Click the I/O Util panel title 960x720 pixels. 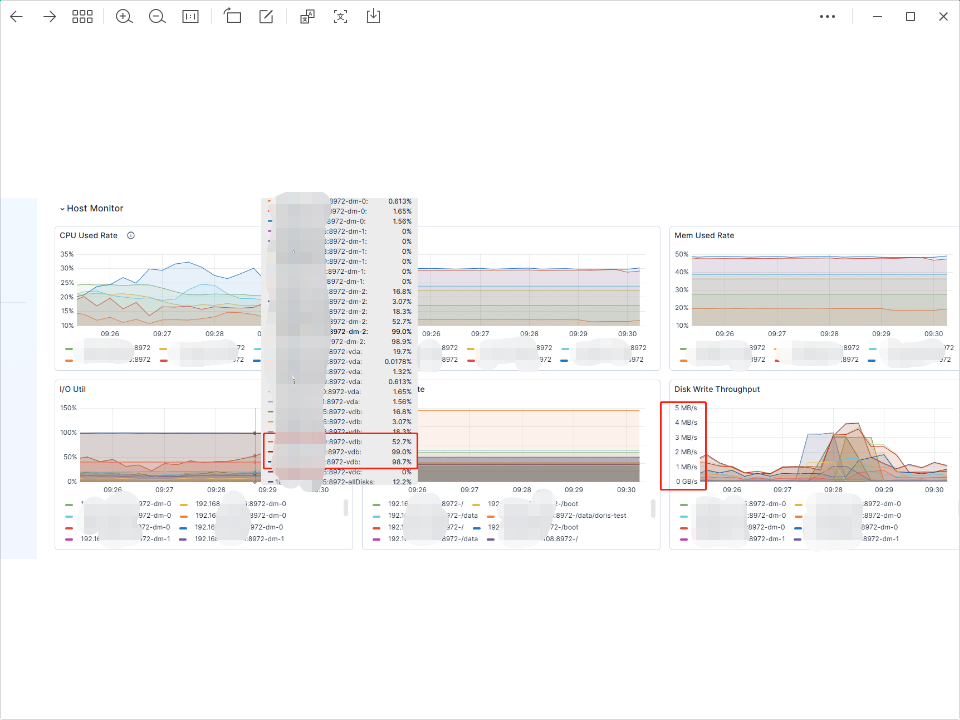click(x=73, y=389)
